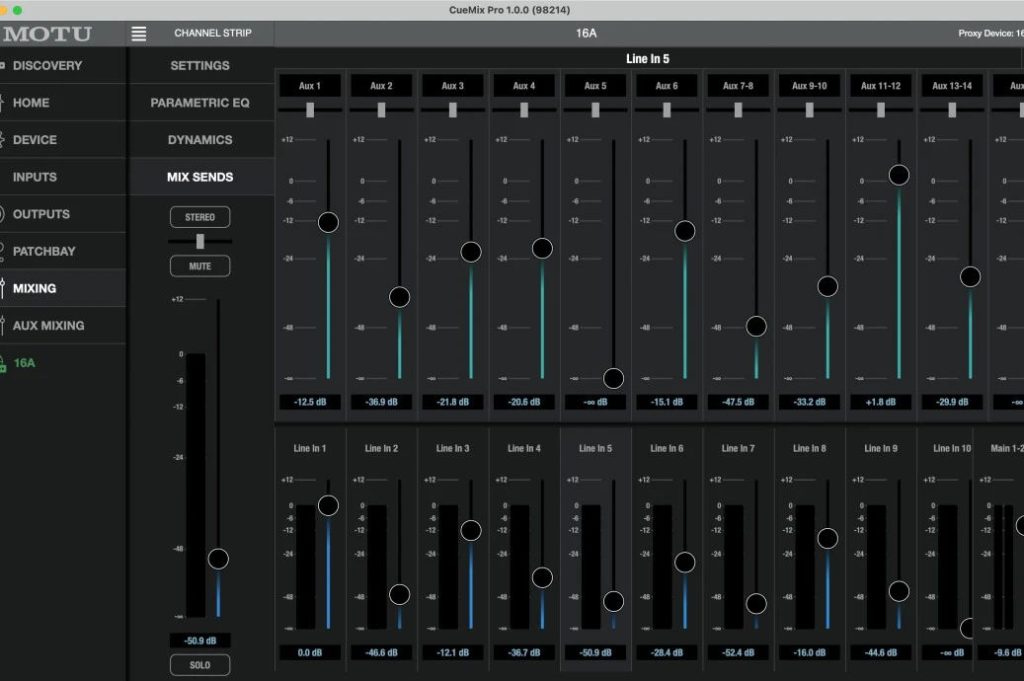Click the hamburger menu icon beside Channel Strip
This screenshot has width=1024, height=681.
point(139,33)
